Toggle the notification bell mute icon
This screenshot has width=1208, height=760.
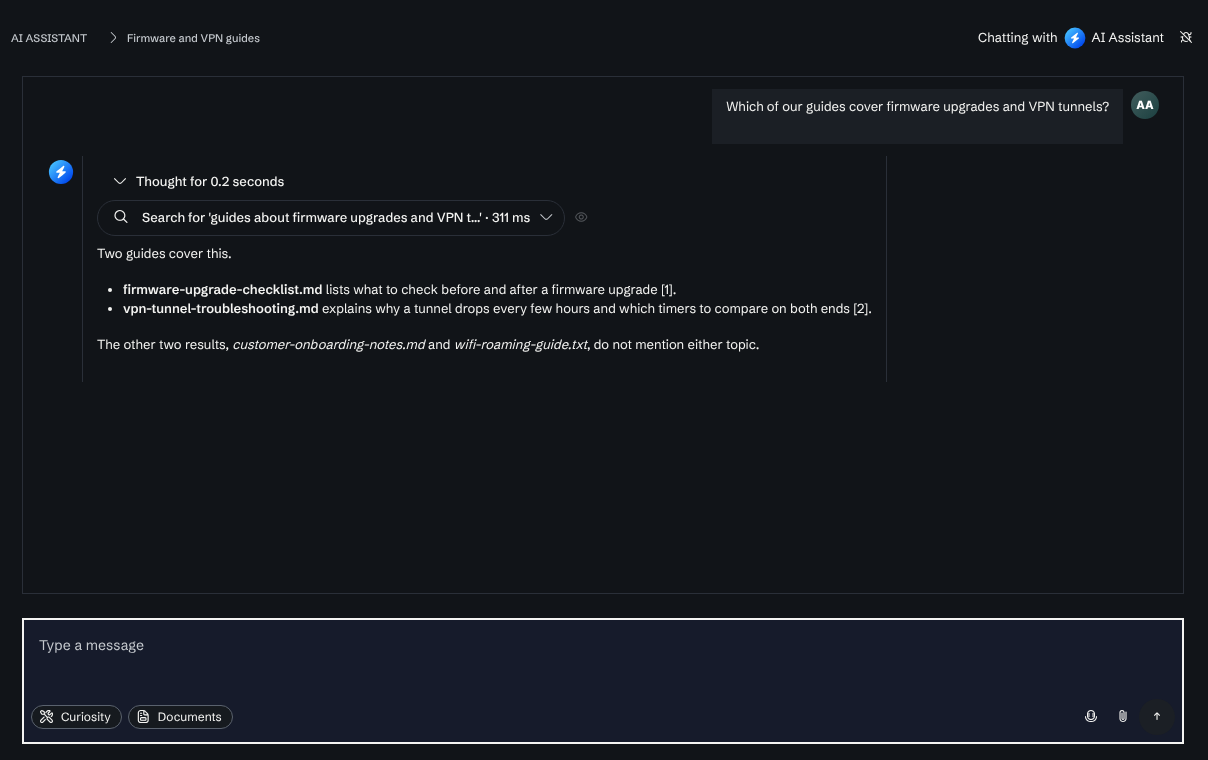coord(1186,38)
